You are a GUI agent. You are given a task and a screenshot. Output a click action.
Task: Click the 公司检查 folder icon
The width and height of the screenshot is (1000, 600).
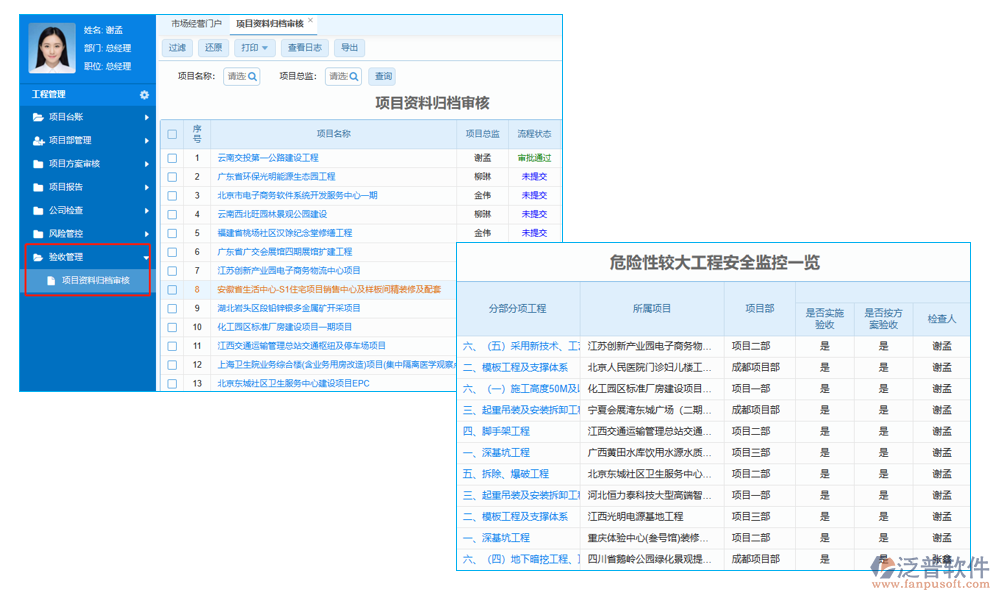(x=38, y=211)
